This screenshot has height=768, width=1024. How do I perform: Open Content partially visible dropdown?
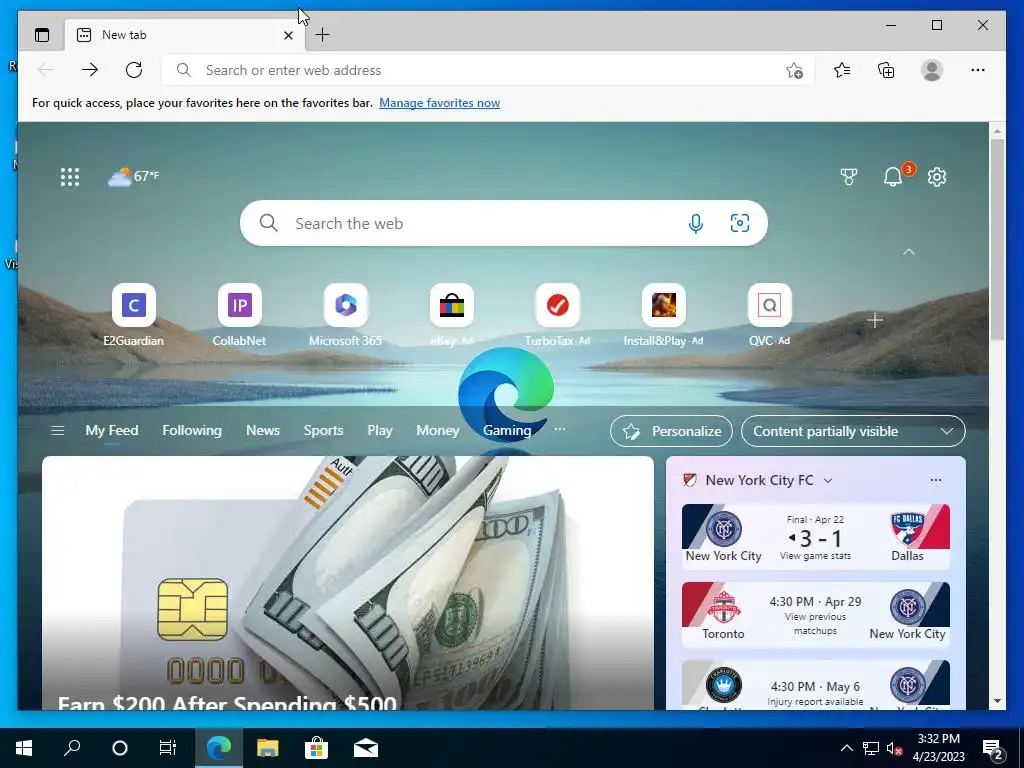click(853, 431)
